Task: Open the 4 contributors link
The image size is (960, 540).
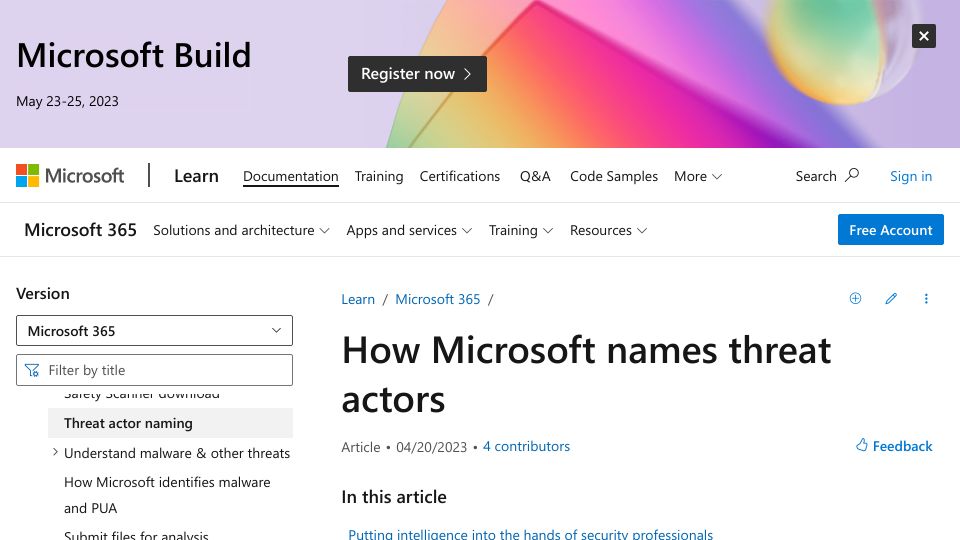Action: pos(526,446)
